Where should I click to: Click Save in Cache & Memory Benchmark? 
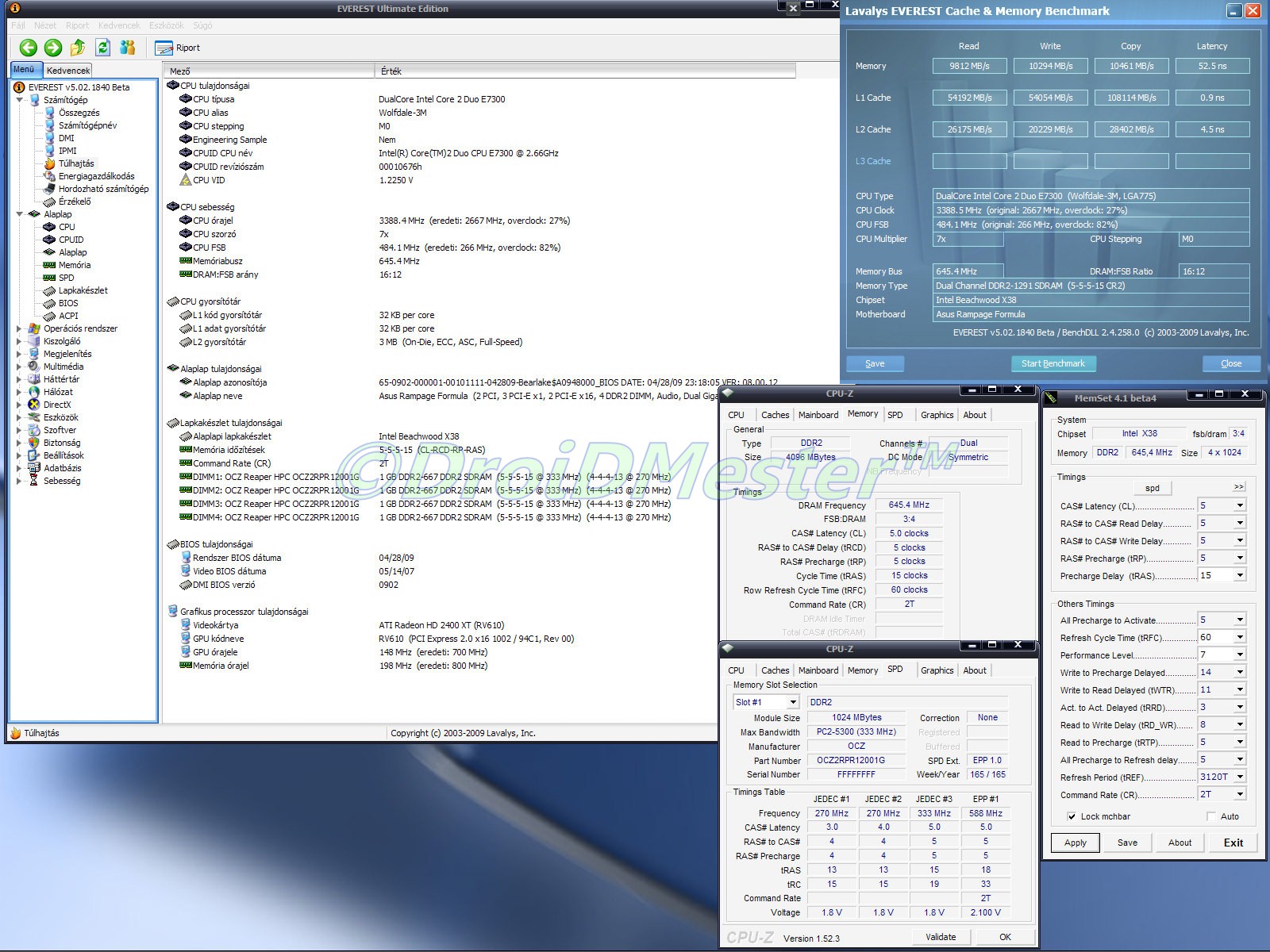pos(875,363)
